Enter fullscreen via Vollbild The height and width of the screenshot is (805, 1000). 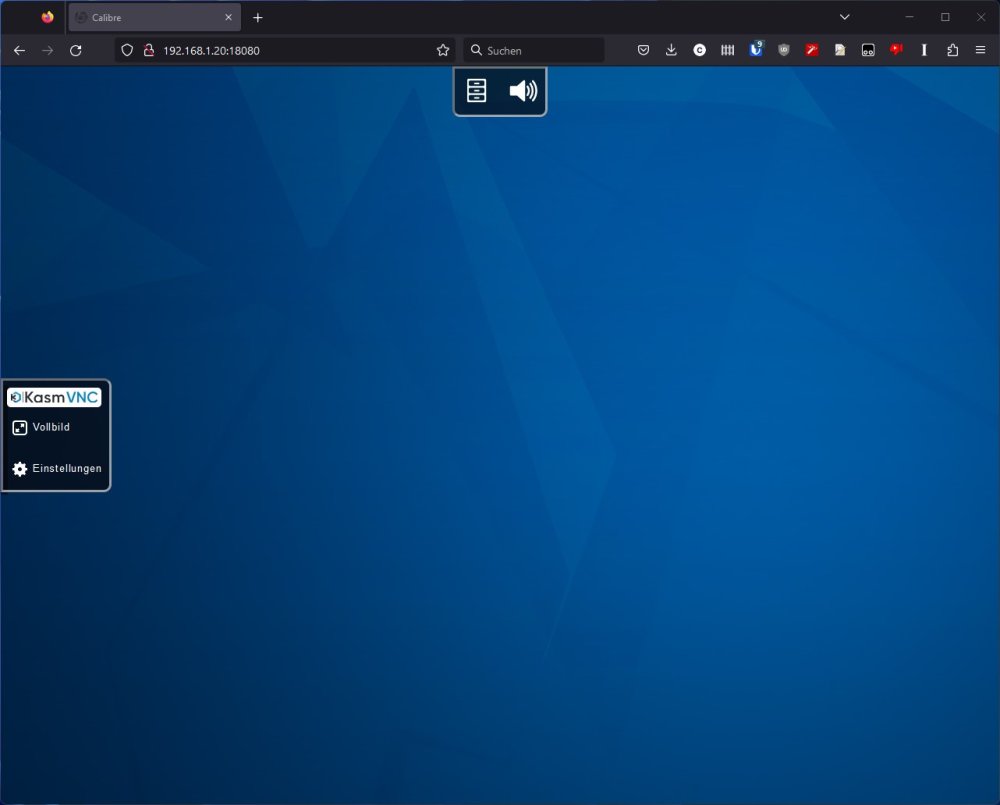coord(41,427)
